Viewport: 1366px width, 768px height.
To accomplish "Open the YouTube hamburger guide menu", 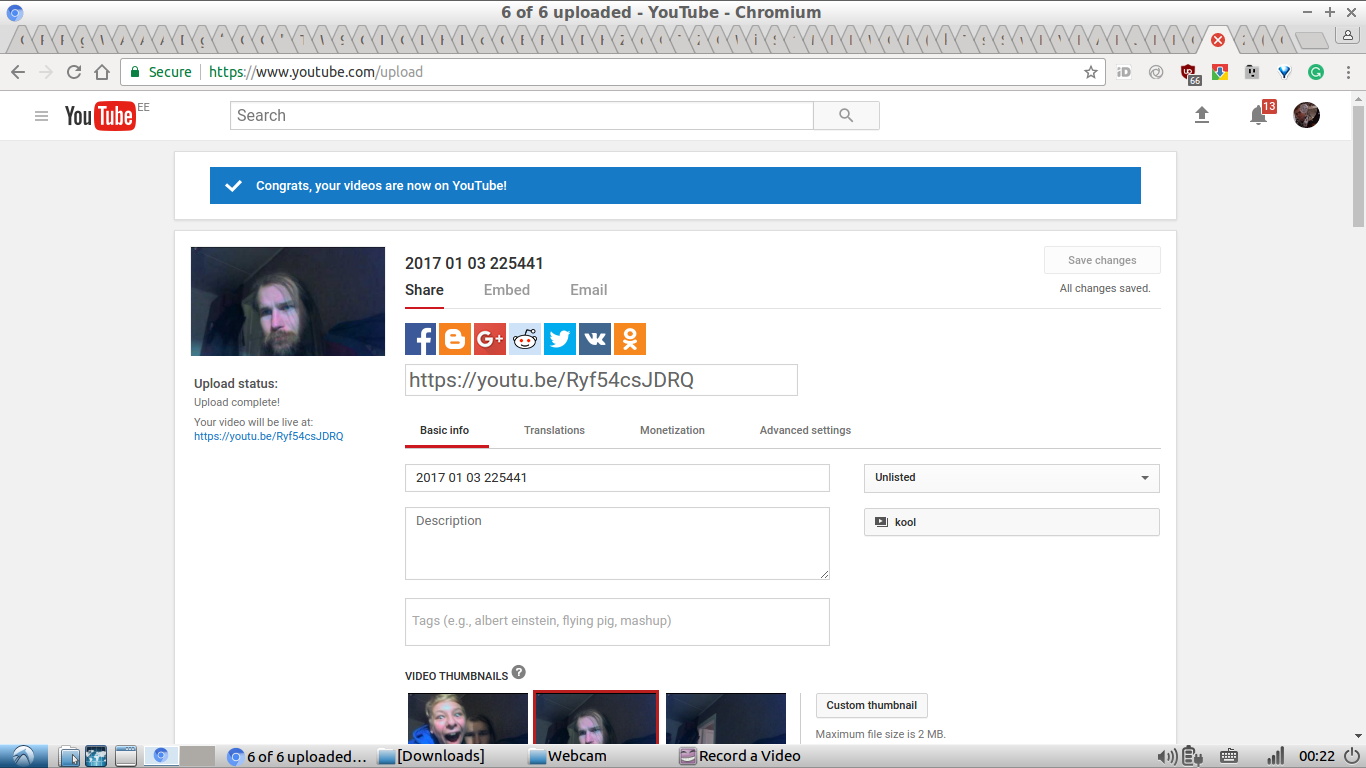I will point(41,116).
